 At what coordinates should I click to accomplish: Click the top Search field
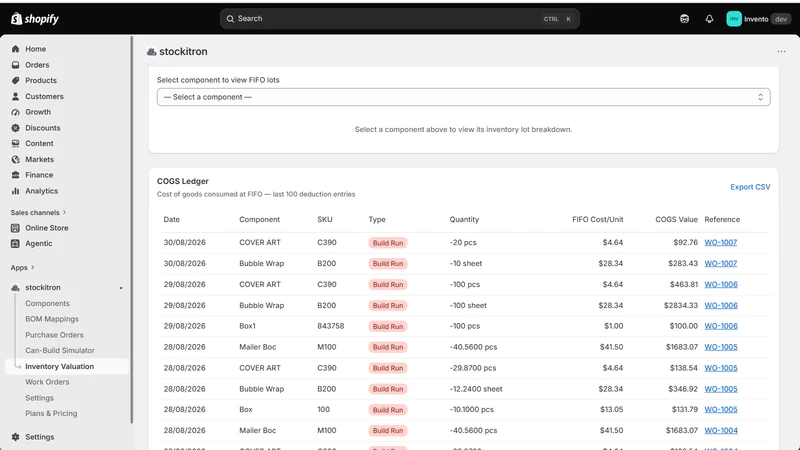point(399,19)
